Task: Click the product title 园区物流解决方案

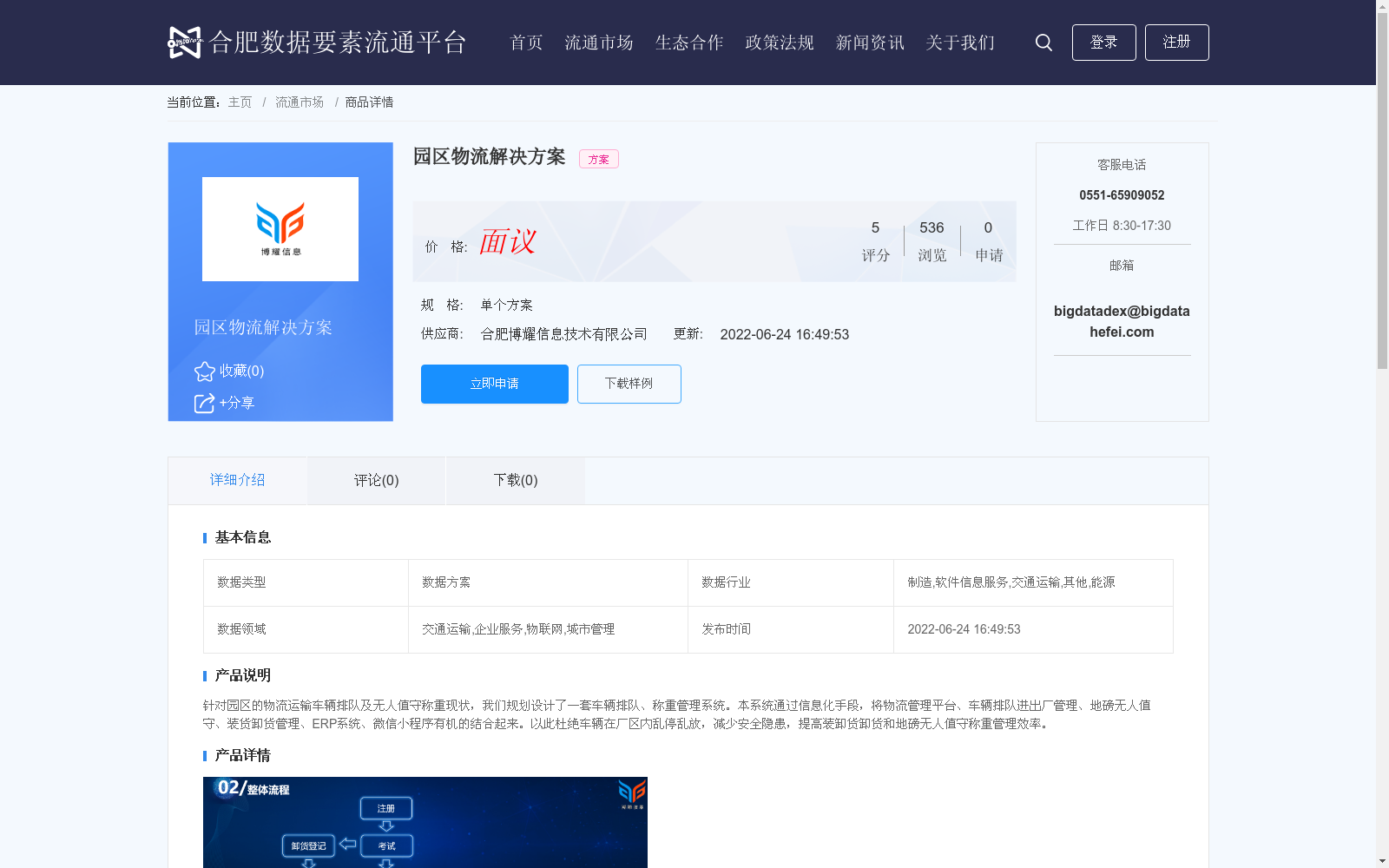Action: (489, 156)
